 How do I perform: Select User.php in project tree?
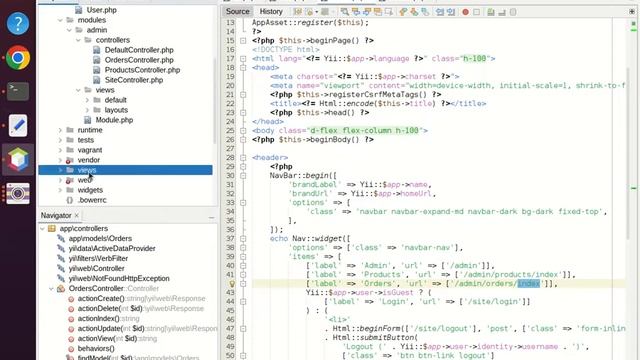[101, 10]
